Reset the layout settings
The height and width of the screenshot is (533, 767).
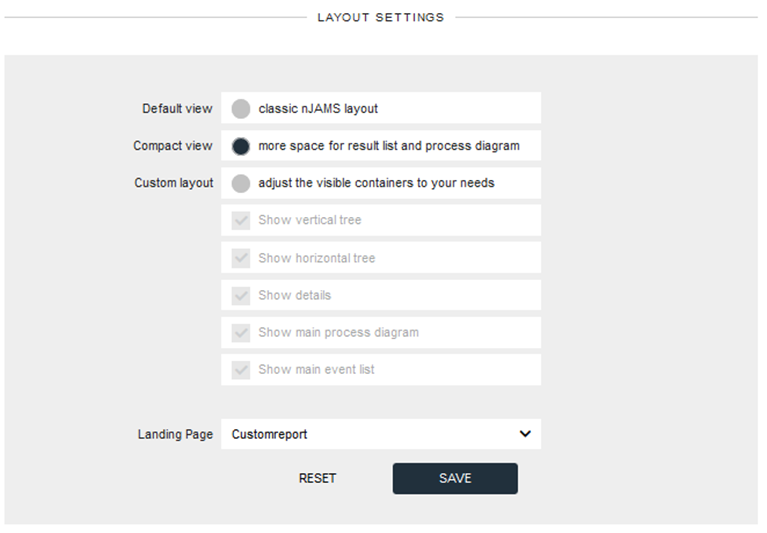point(317,478)
